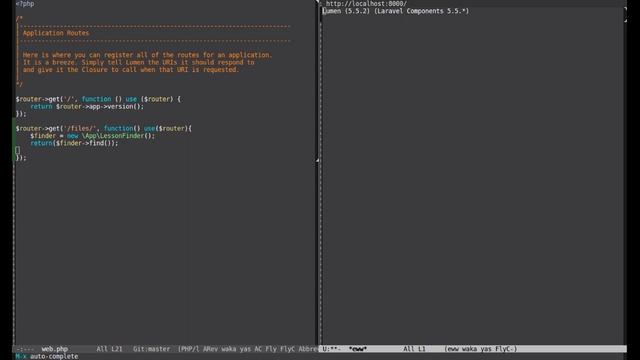
Task: Click 'All L21' position indicator
Action: (109, 349)
